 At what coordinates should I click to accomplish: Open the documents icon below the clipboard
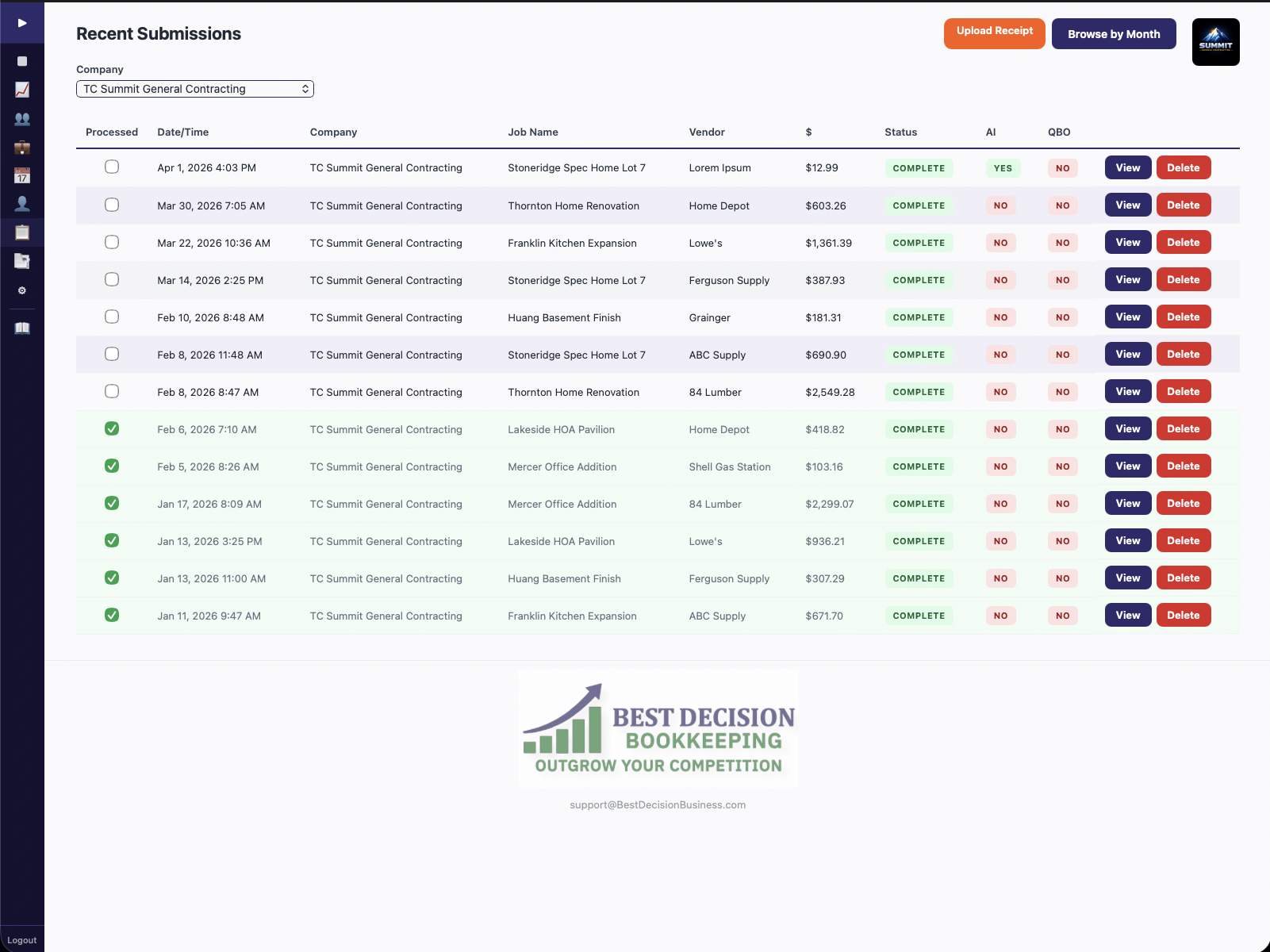click(21, 261)
